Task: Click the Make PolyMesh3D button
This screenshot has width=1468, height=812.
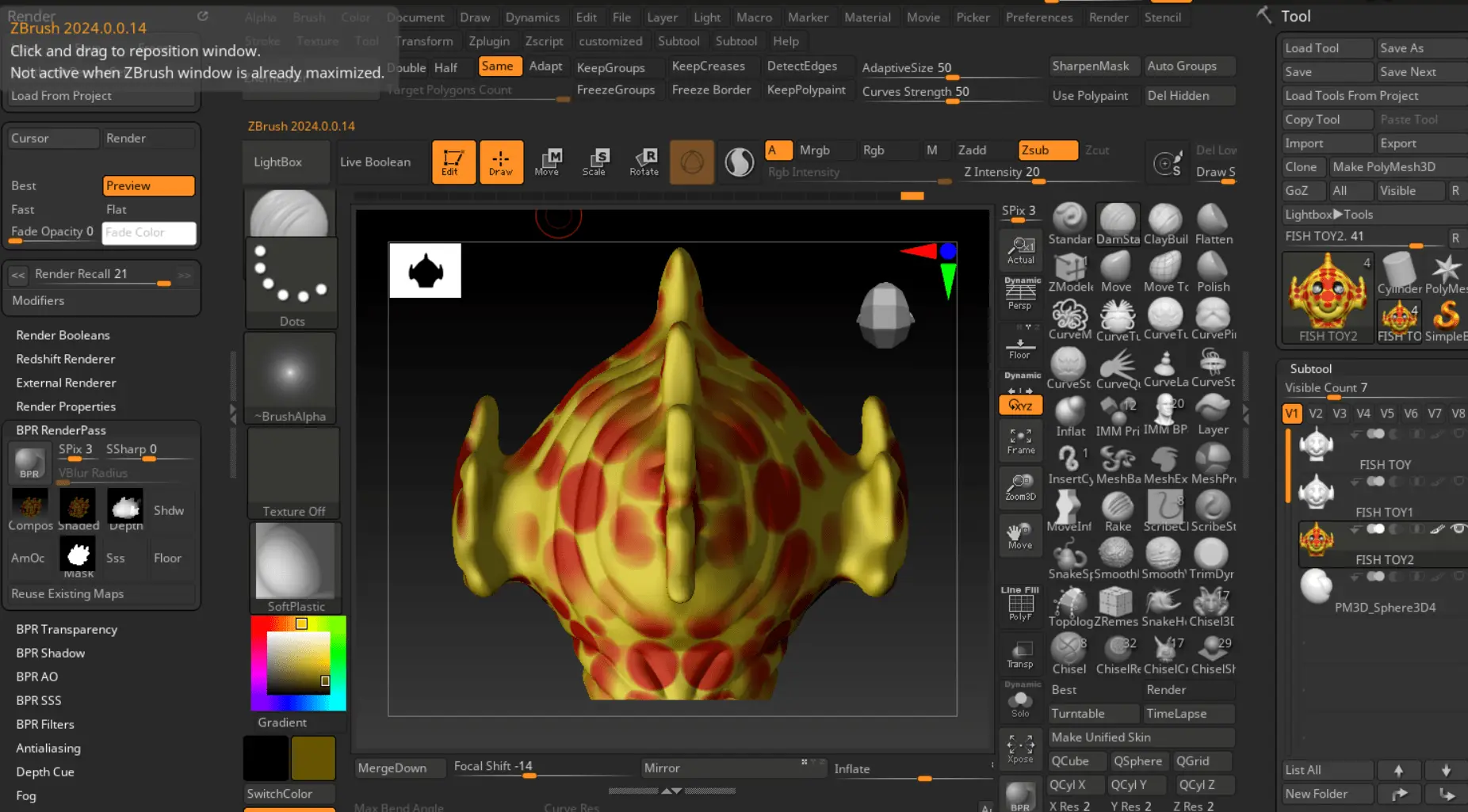Action: (x=1383, y=166)
